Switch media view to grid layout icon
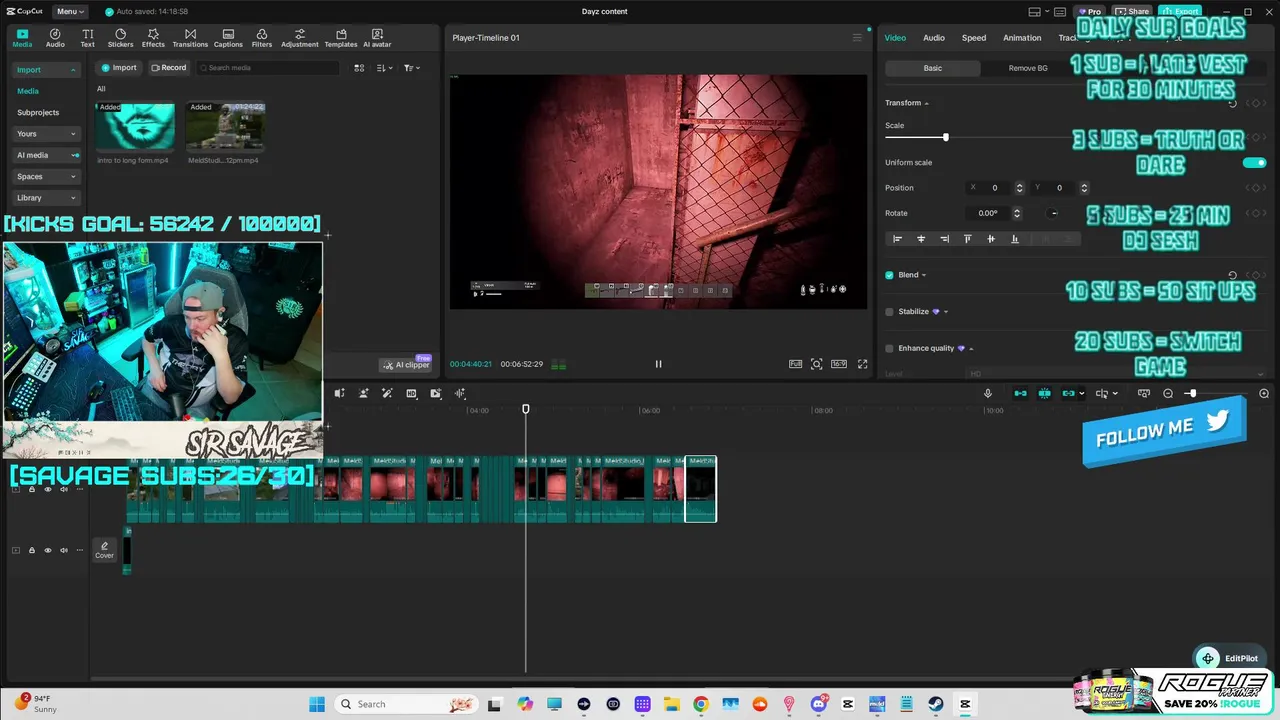Viewport: 1280px width, 720px height. [359, 68]
